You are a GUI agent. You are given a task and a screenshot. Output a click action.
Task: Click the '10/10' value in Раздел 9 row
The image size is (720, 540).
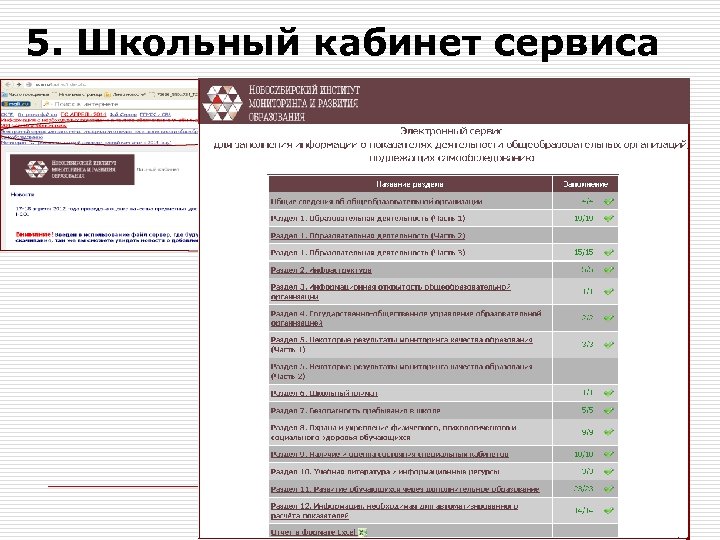point(584,454)
